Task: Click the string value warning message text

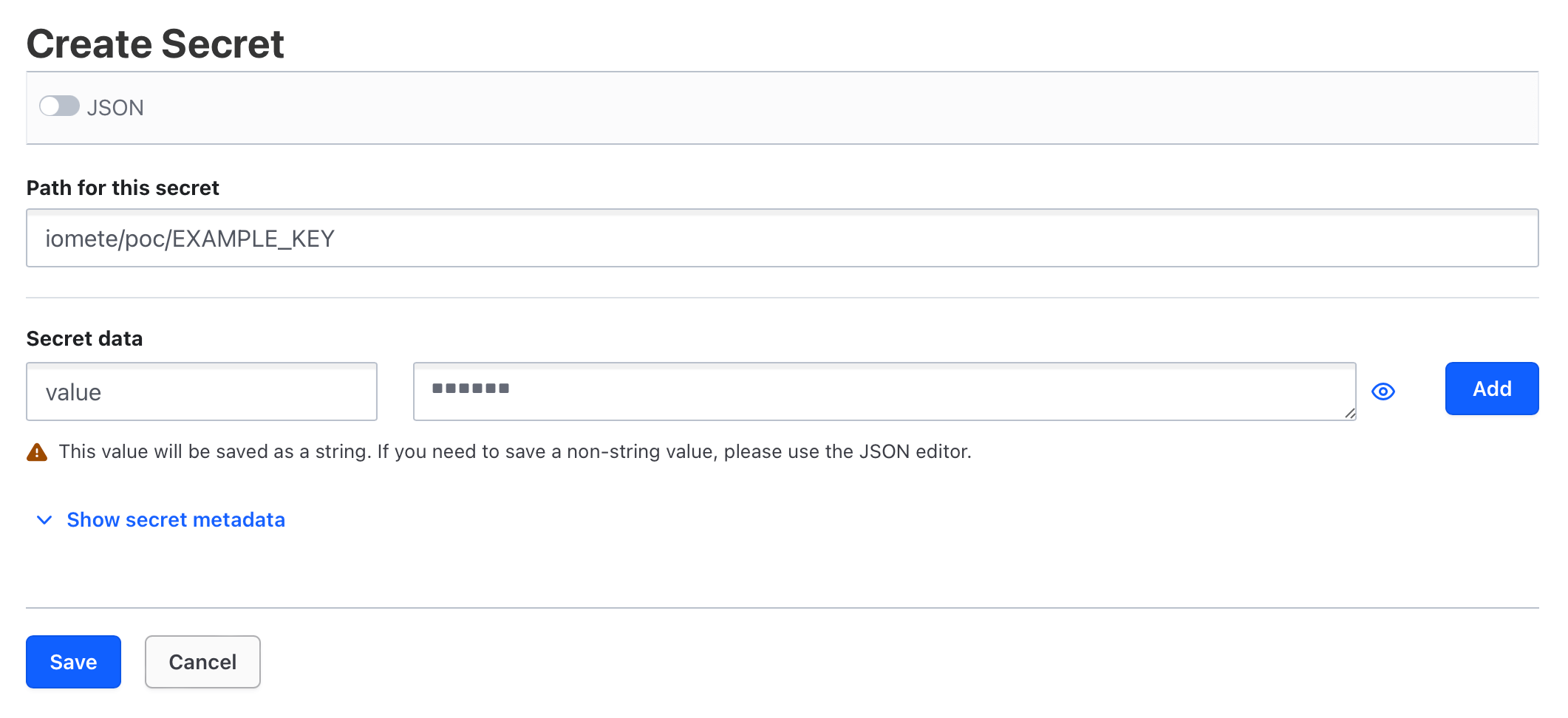Action: pos(515,451)
